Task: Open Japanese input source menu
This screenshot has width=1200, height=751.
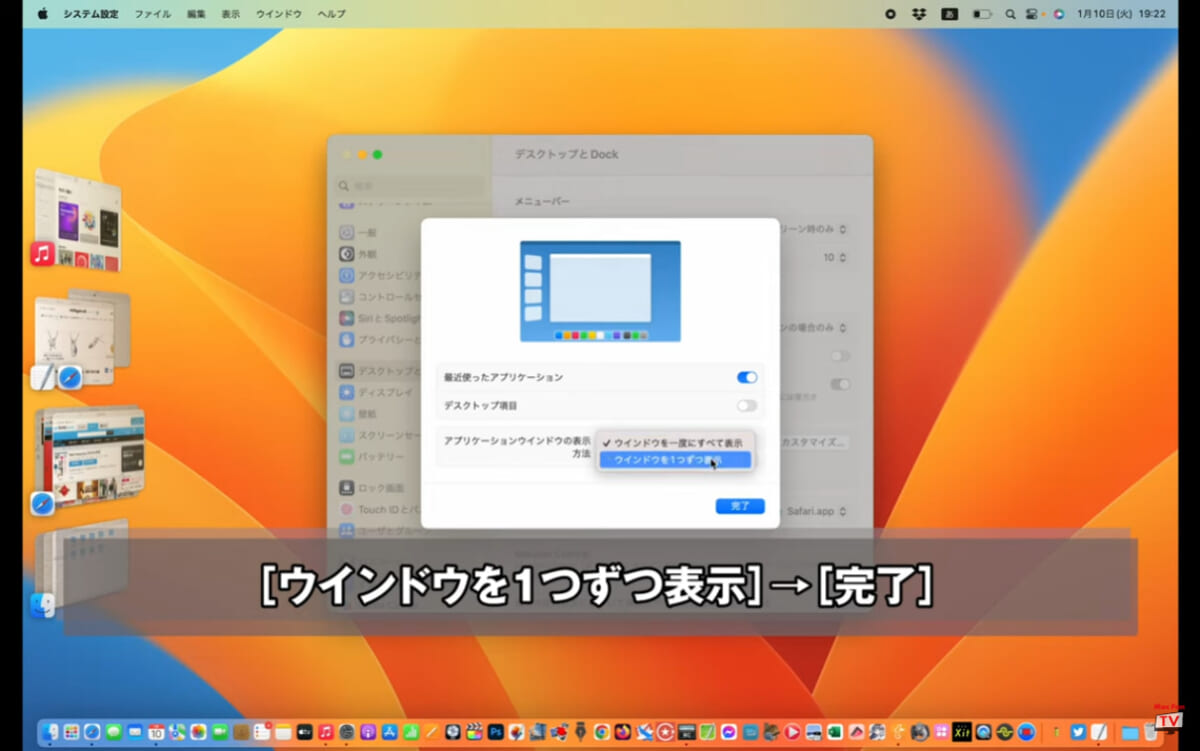Action: click(x=949, y=14)
